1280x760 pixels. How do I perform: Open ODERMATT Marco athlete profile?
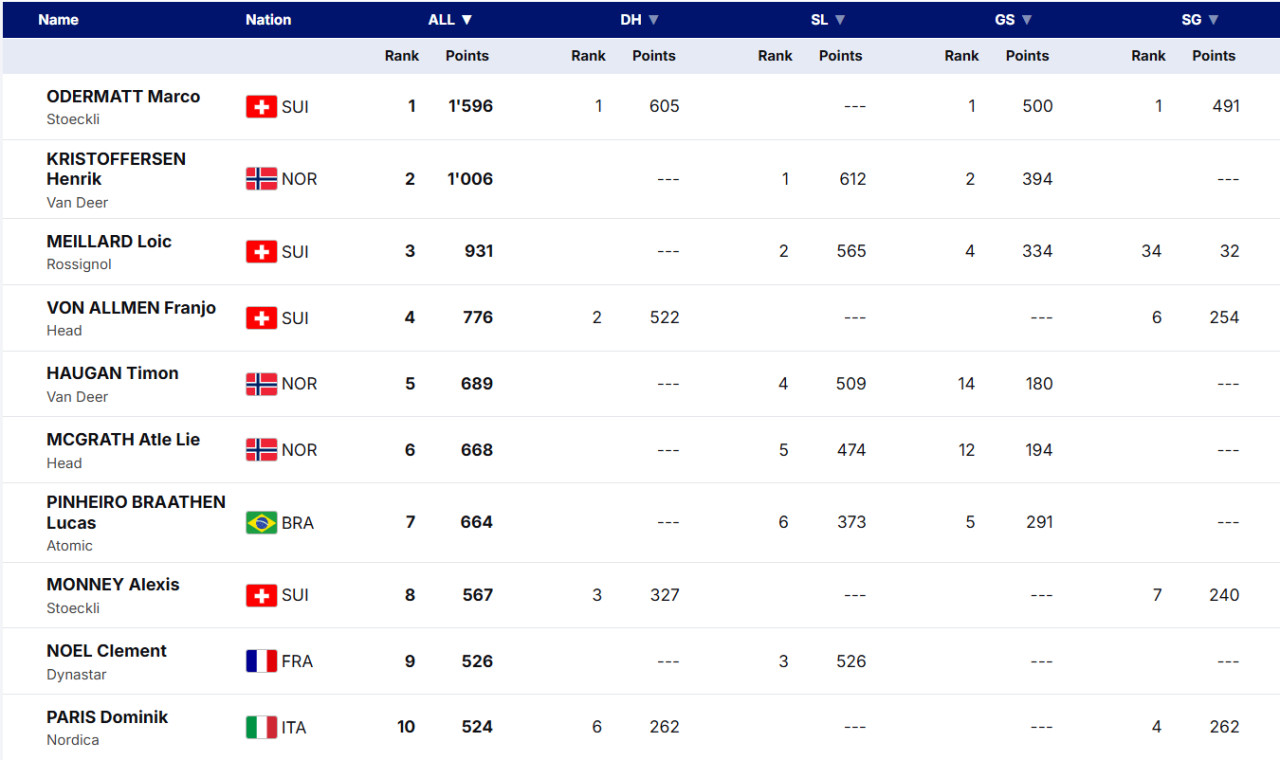(123, 97)
